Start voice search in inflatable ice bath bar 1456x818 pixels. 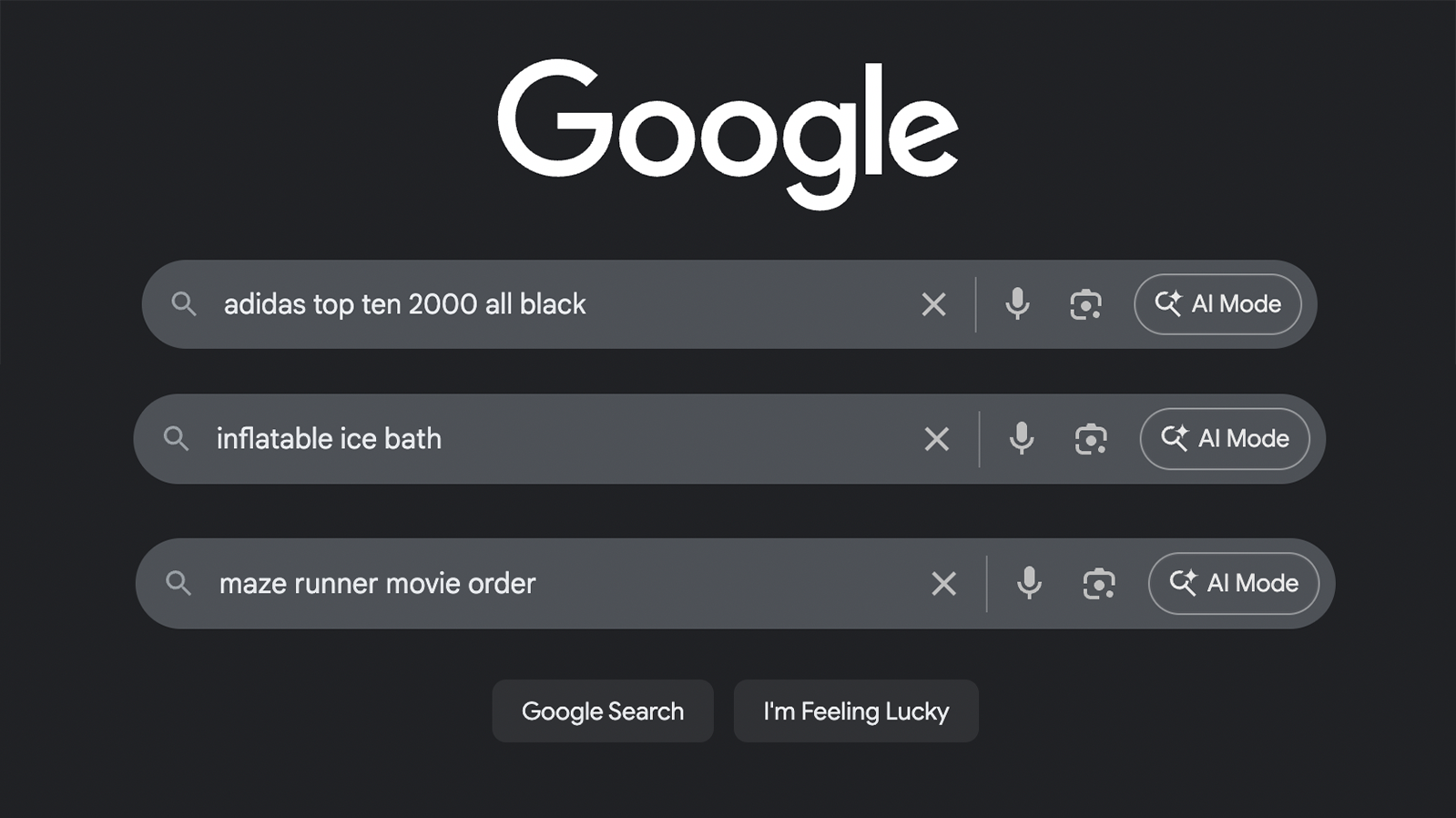pos(1022,439)
